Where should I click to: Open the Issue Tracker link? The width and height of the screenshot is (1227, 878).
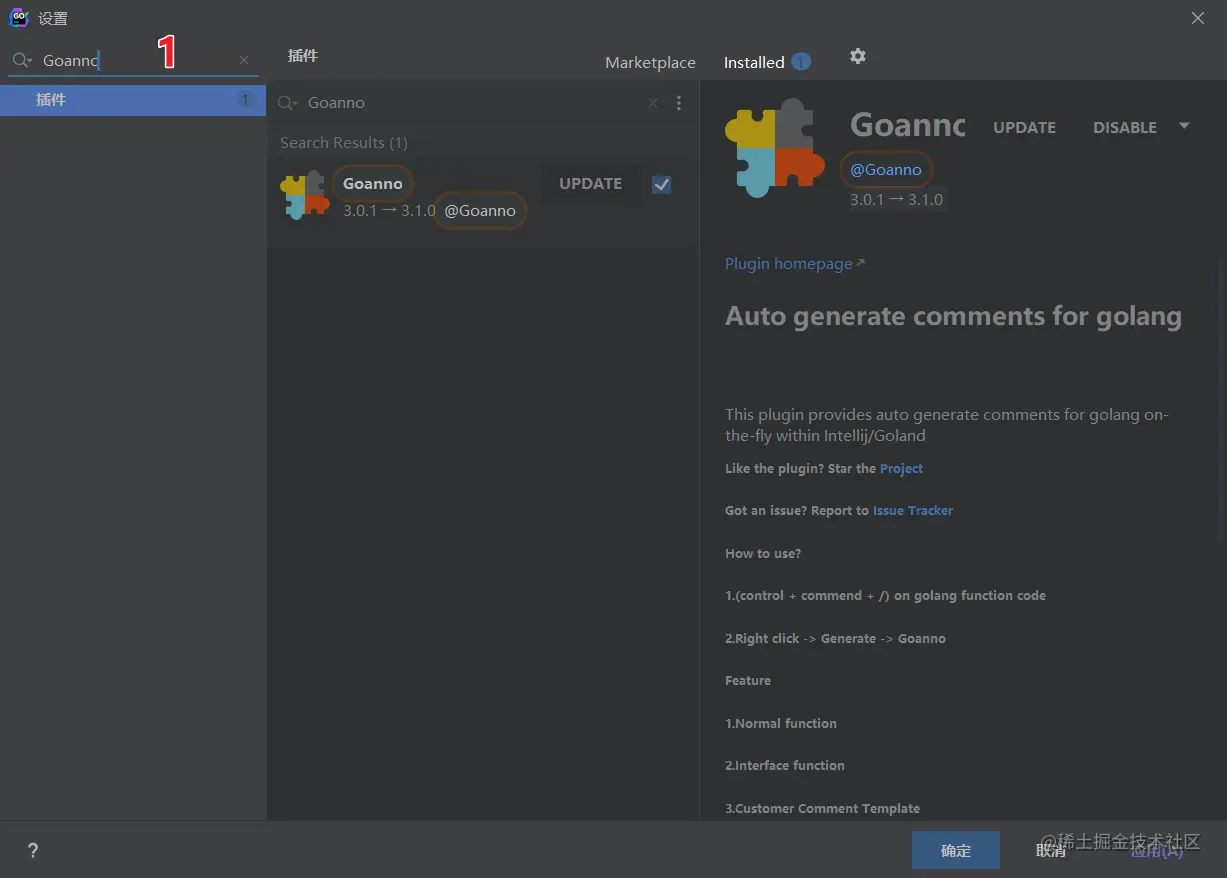pos(913,510)
